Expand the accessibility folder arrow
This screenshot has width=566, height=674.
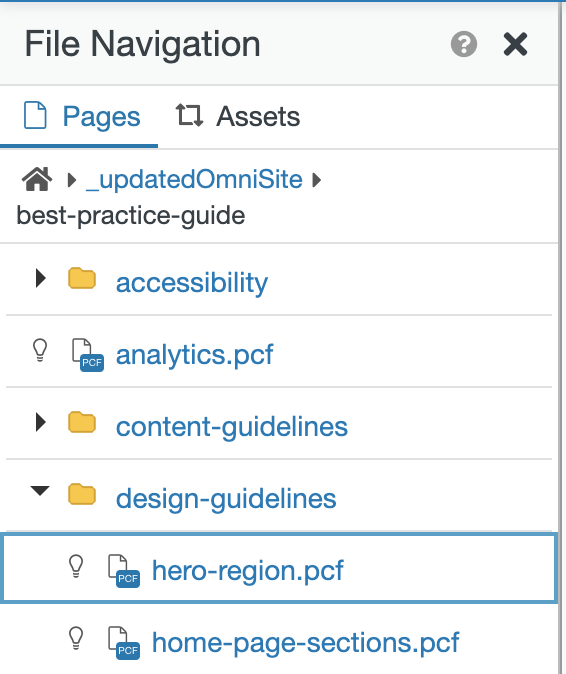pyautogui.click(x=41, y=278)
